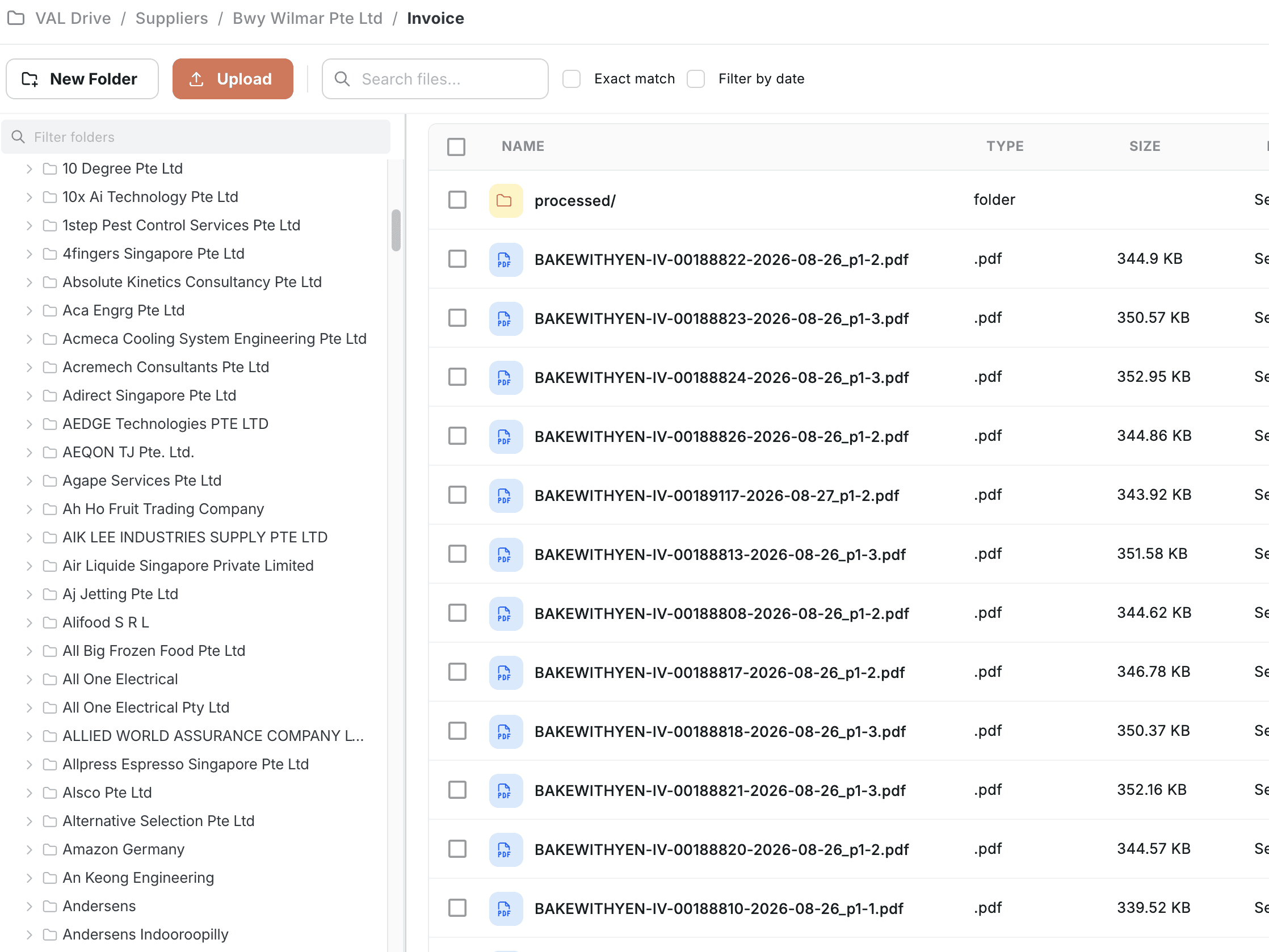Click PDF icon for BAKEWITHYEN-IV-00188810 file
Screen dimensions: 1269x952
[x=506, y=908]
